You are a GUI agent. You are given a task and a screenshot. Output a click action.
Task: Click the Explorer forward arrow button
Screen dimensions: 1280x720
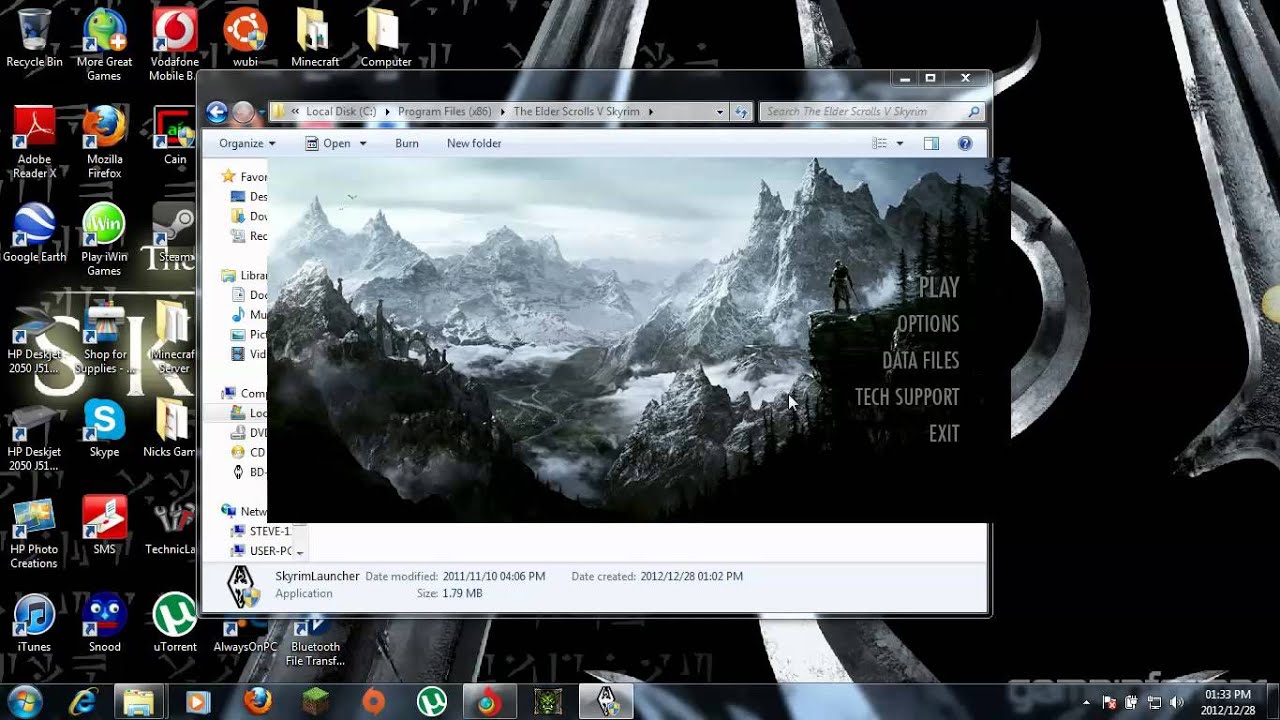click(243, 112)
